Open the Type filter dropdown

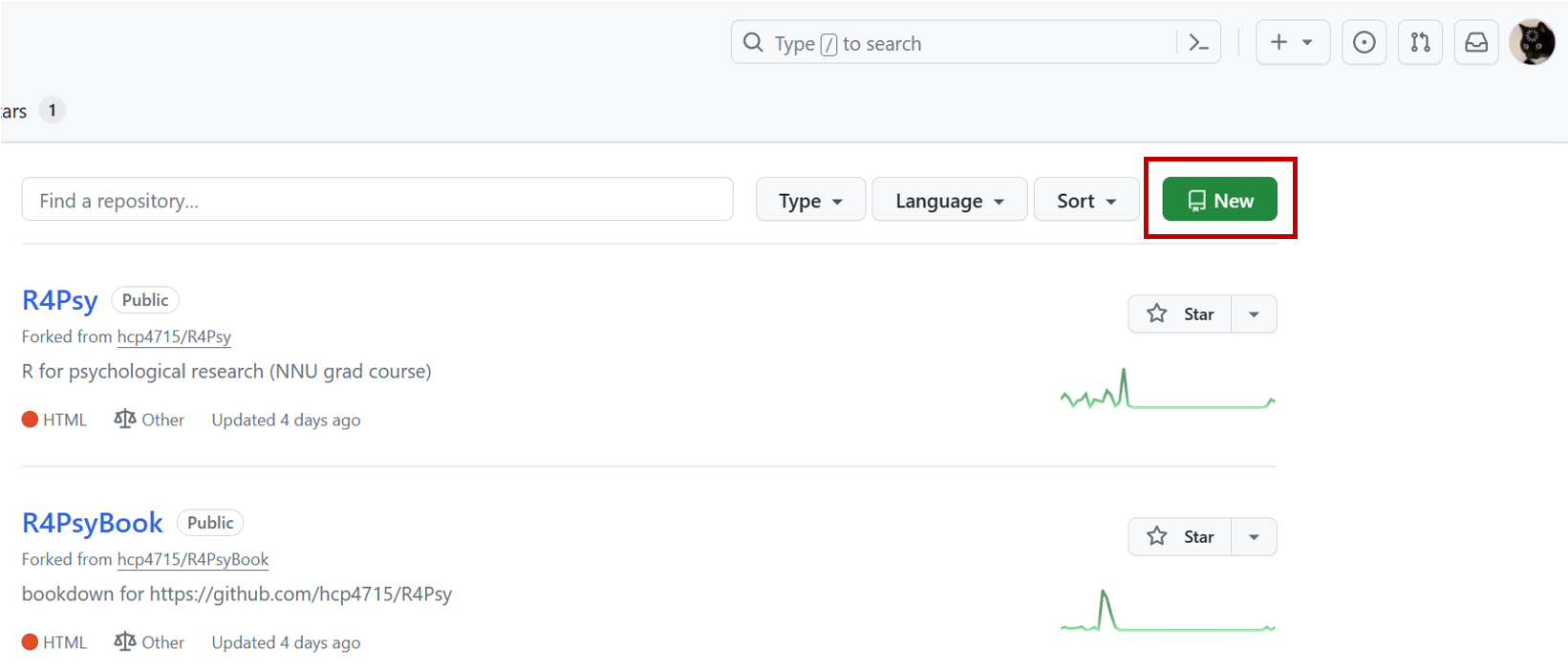click(810, 201)
